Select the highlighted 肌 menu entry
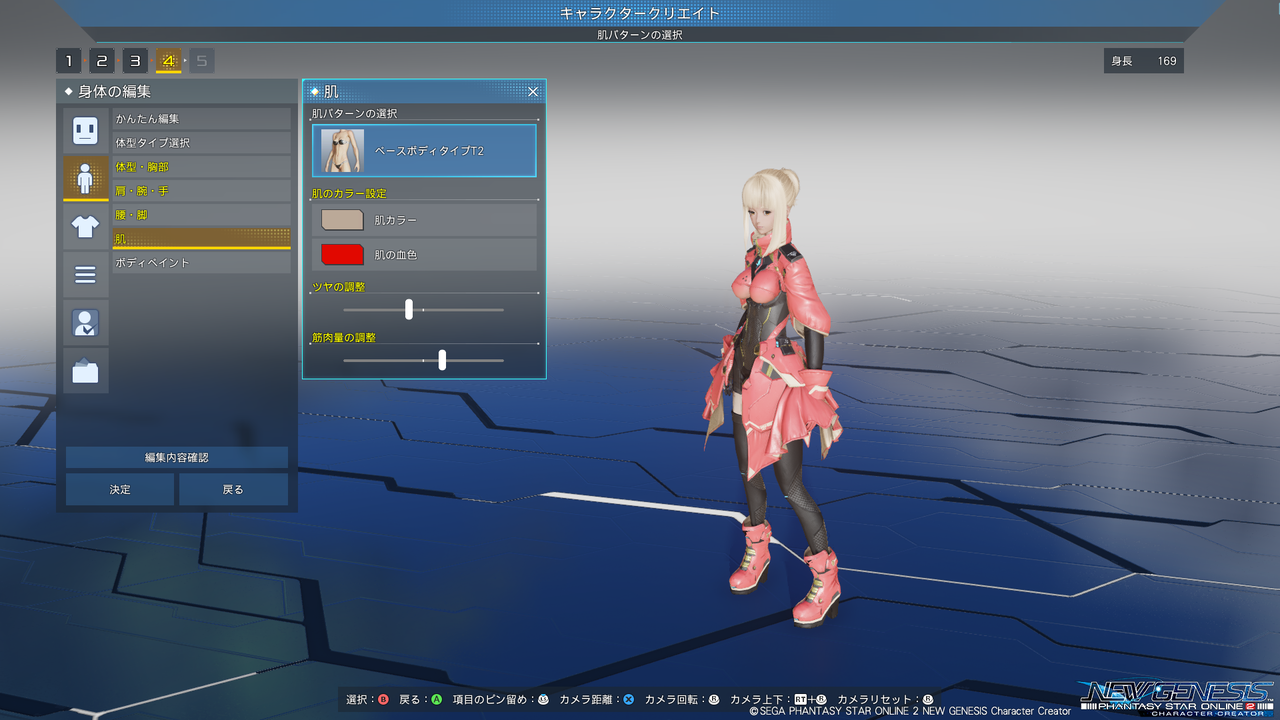1280x720 pixels. pos(201,238)
